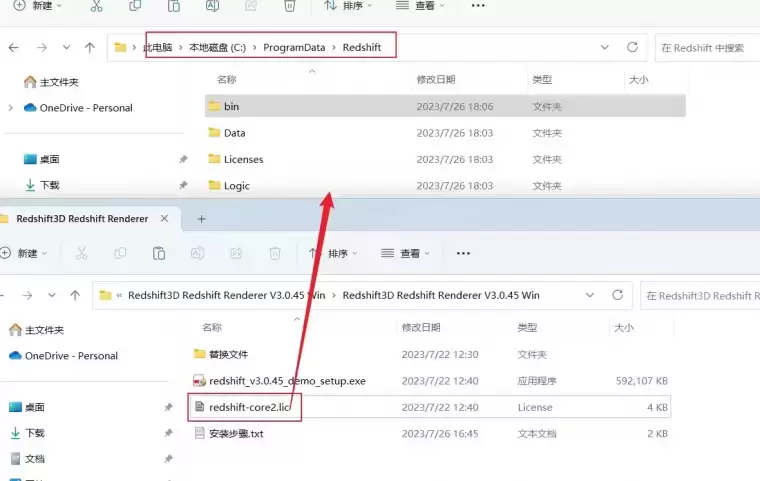760x481 pixels.
Task: Expand address bar history dropdown in Redshift window
Action: pyautogui.click(x=604, y=48)
